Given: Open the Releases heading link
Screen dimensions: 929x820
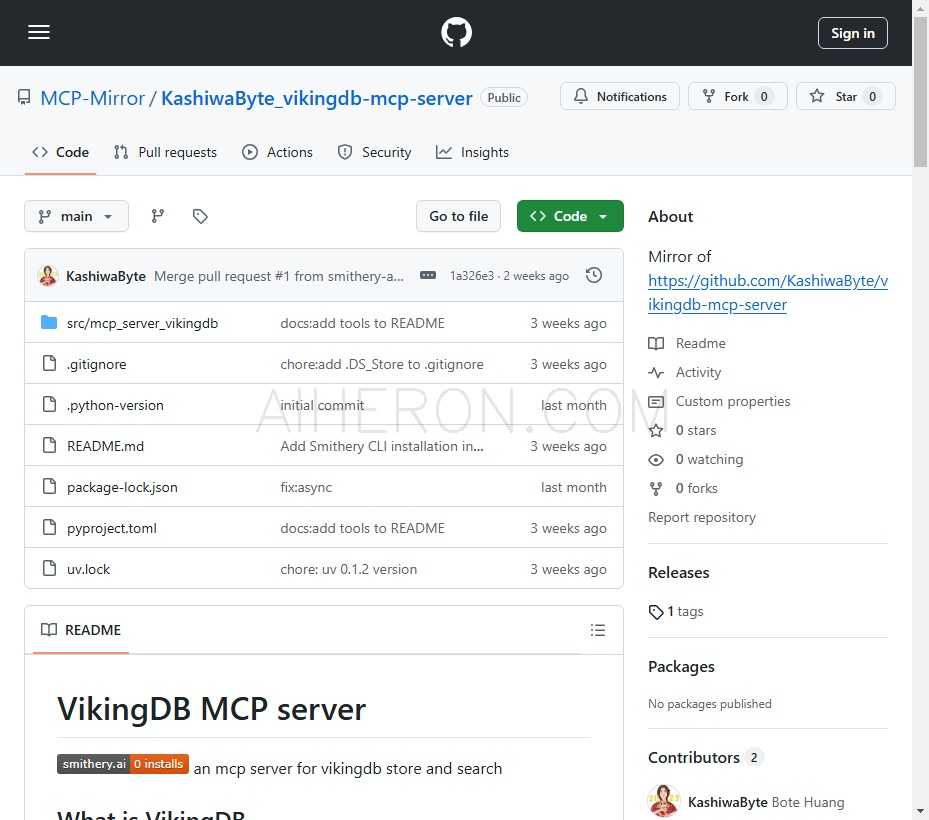Looking at the screenshot, I should pyautogui.click(x=678, y=572).
